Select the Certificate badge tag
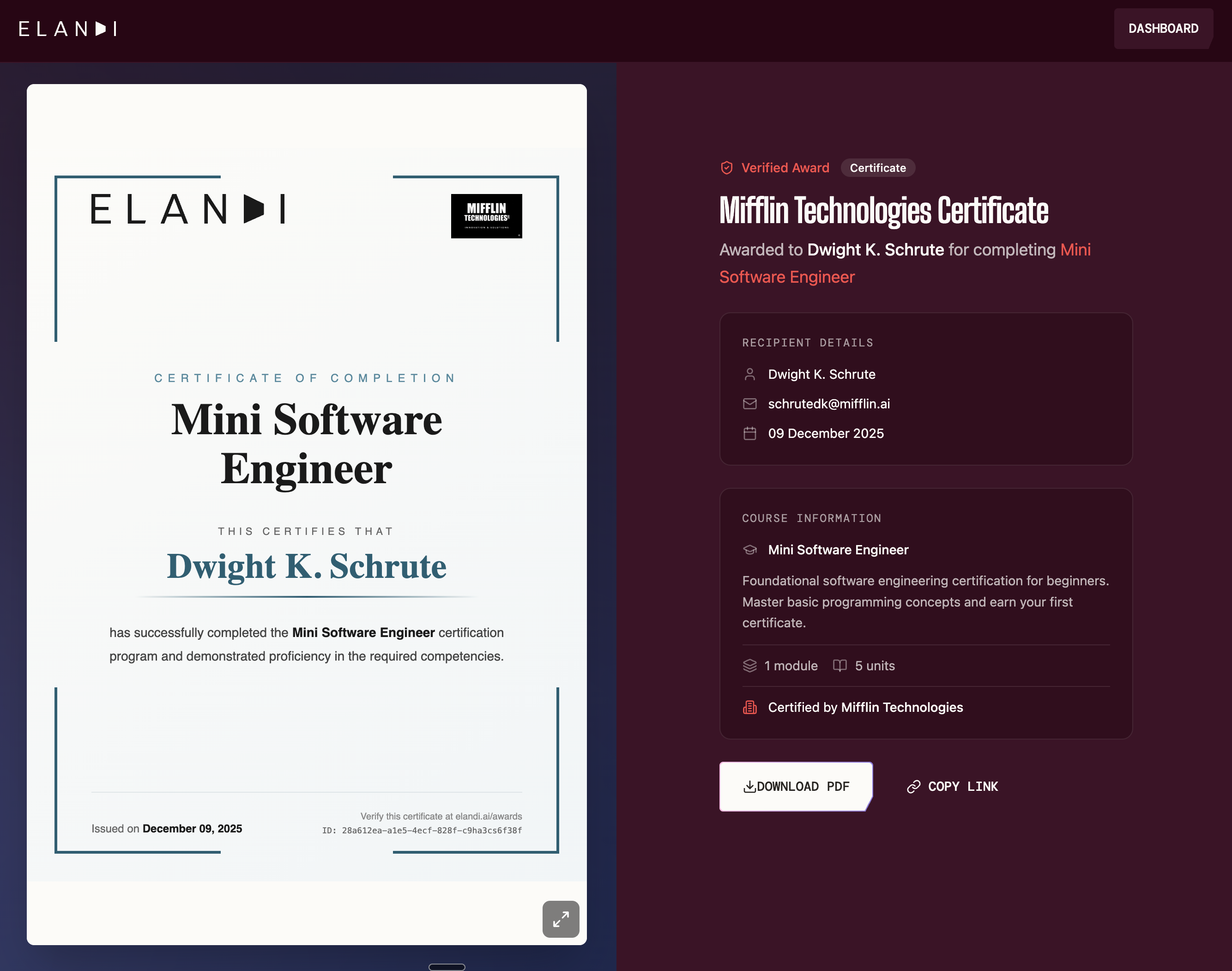Screen dimensions: 1232x971 pos(877,168)
